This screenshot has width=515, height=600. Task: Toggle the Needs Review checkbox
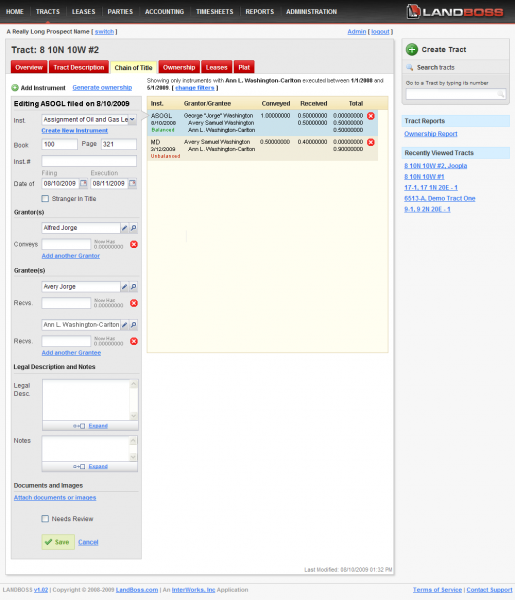(x=45, y=519)
